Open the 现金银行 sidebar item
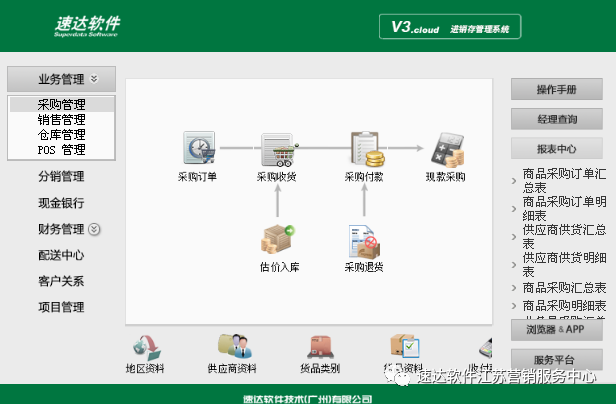 tap(61, 203)
